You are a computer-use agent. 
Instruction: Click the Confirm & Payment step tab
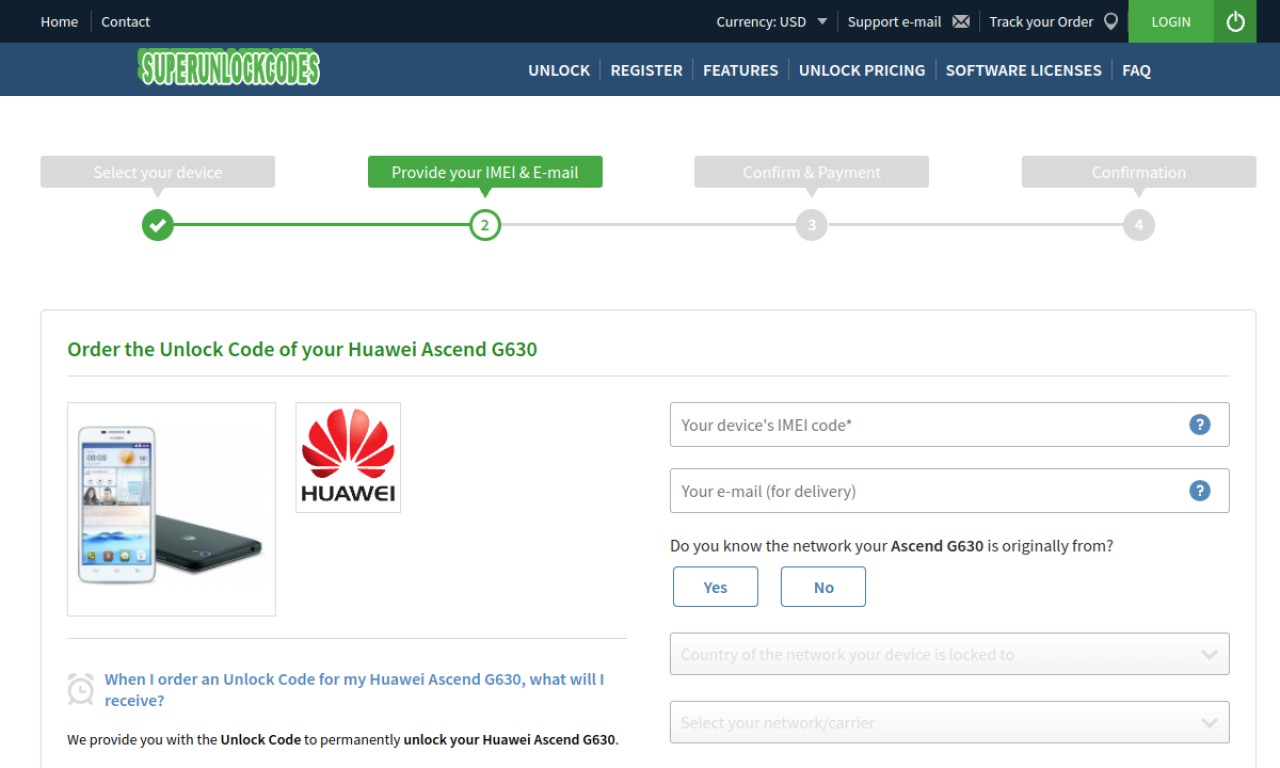(x=812, y=172)
